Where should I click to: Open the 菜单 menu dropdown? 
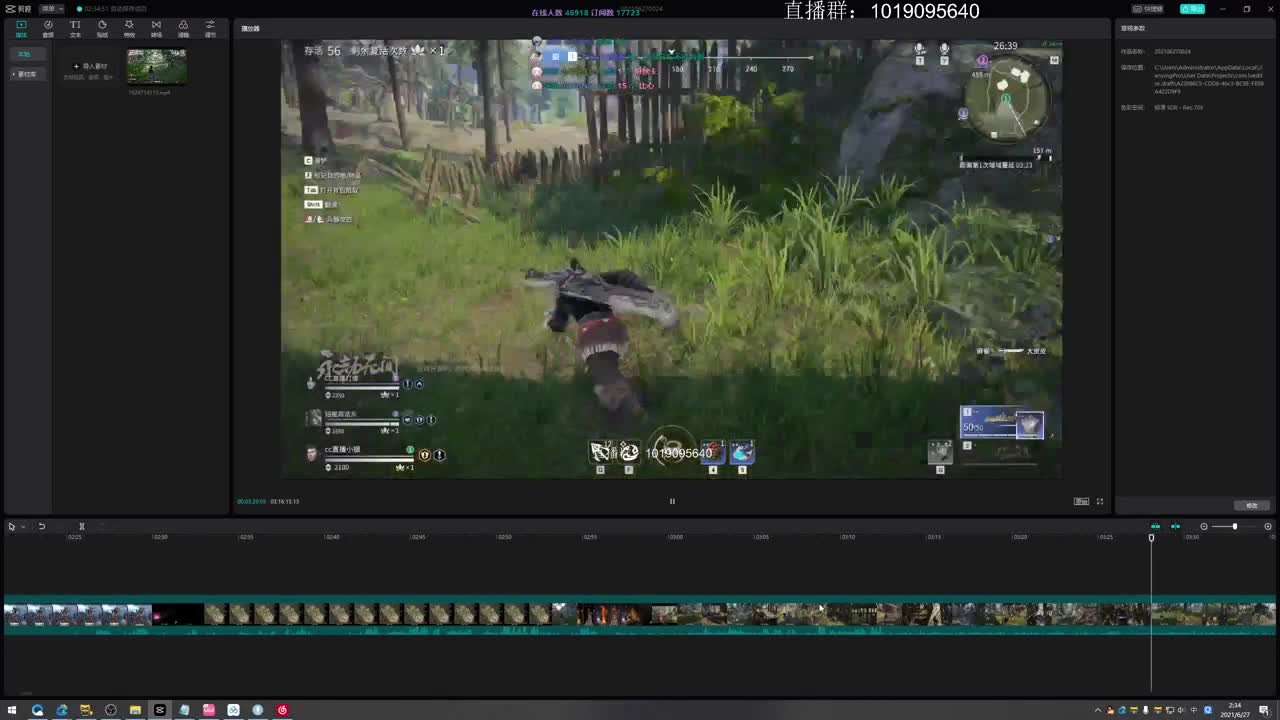click(51, 9)
